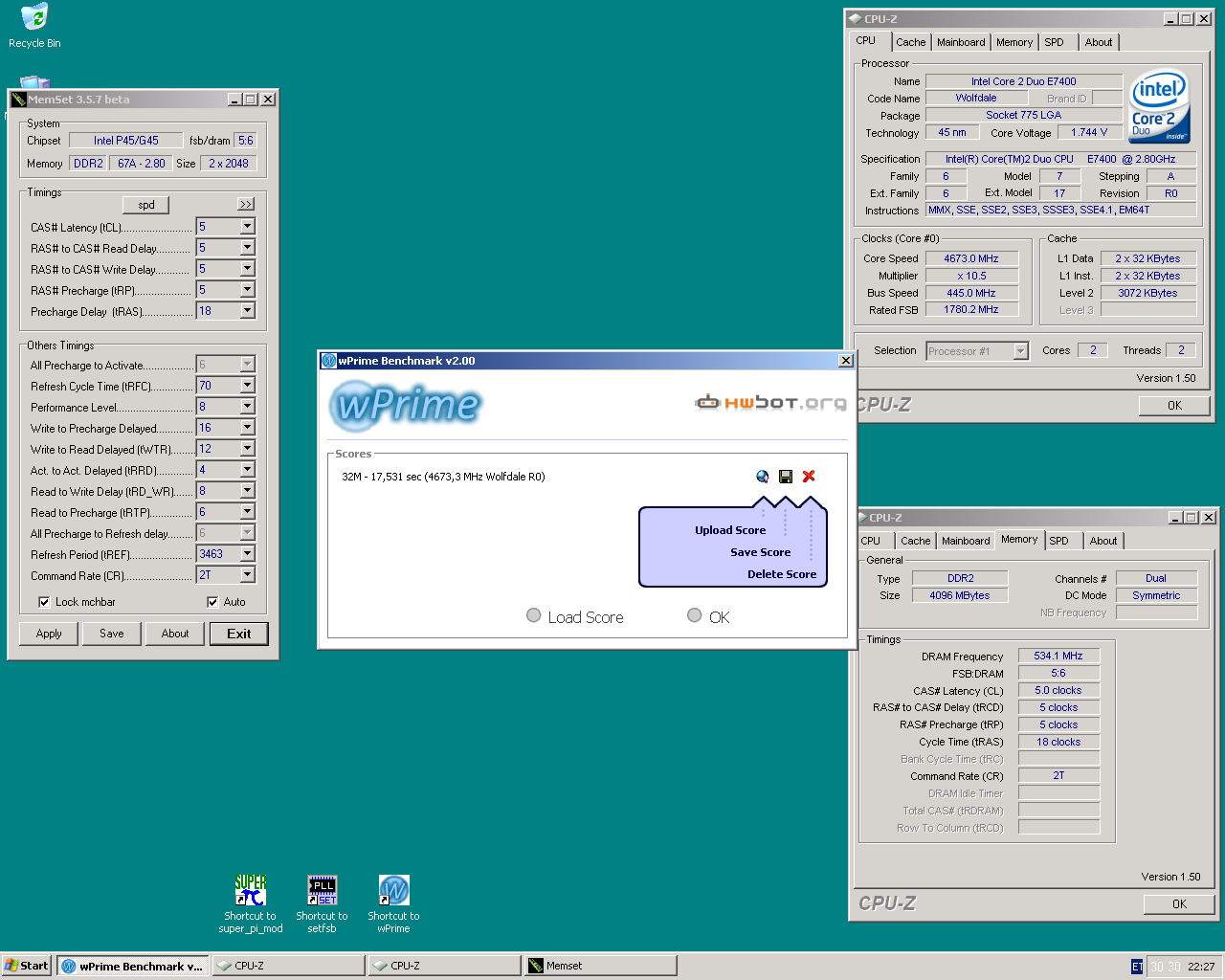The height and width of the screenshot is (980, 1225).
Task: Open the Processor Selection dropdown in CPU-Z
Action: pyautogui.click(x=1020, y=351)
